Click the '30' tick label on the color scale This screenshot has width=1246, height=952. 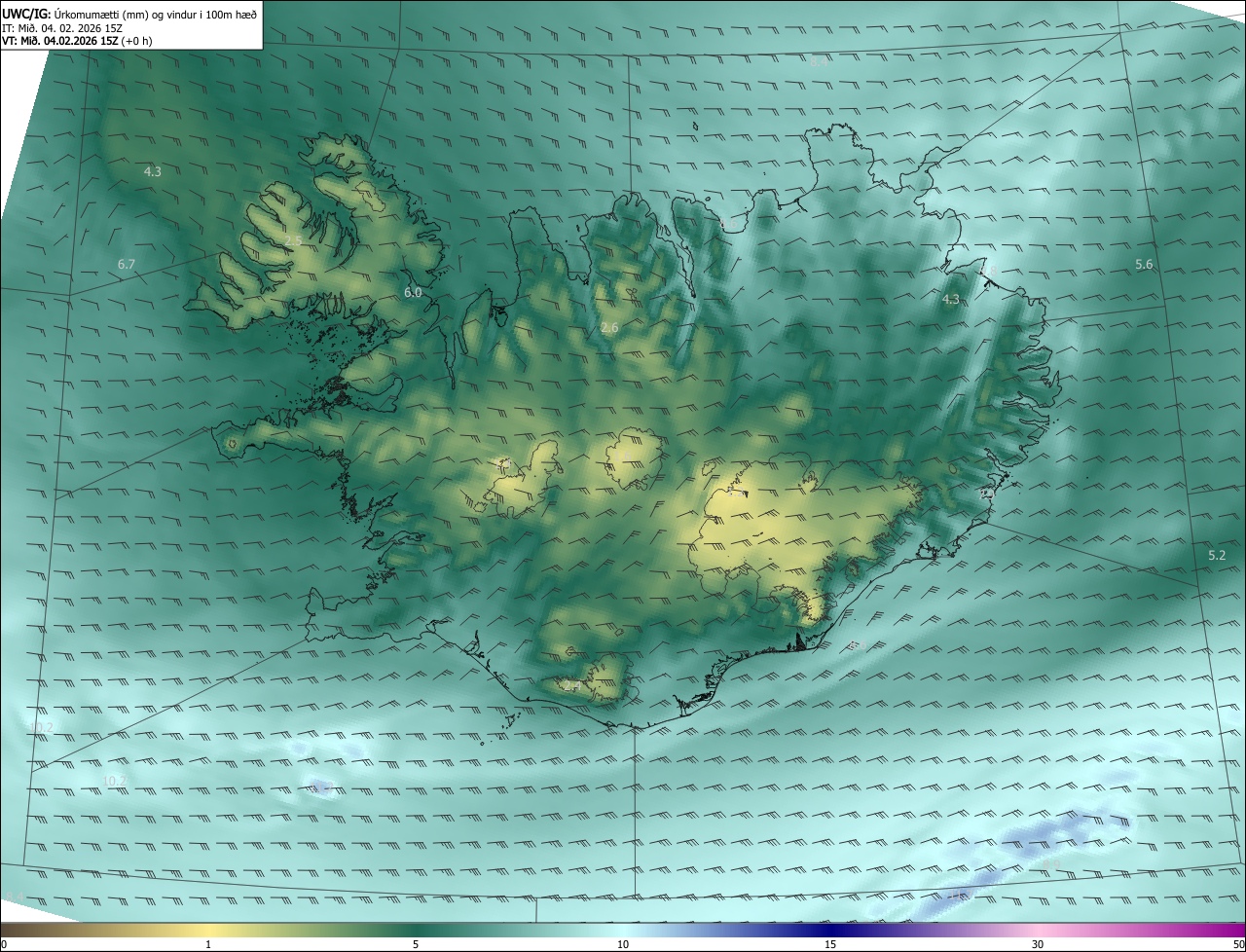(1038, 944)
